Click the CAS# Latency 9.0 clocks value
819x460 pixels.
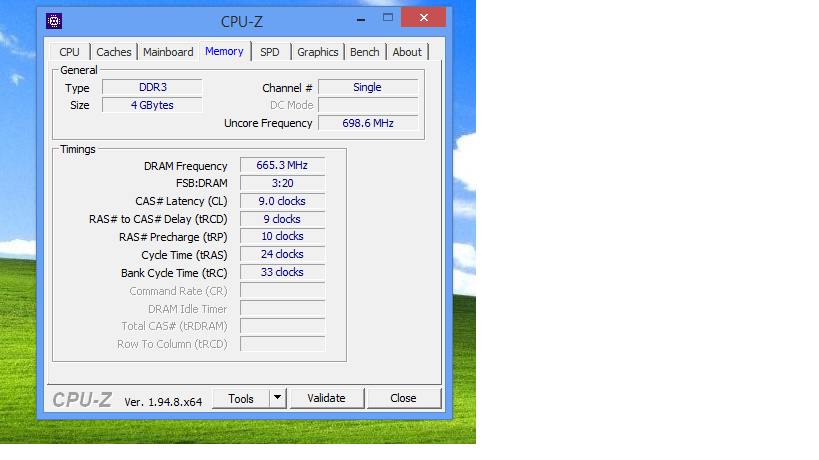[x=283, y=201]
